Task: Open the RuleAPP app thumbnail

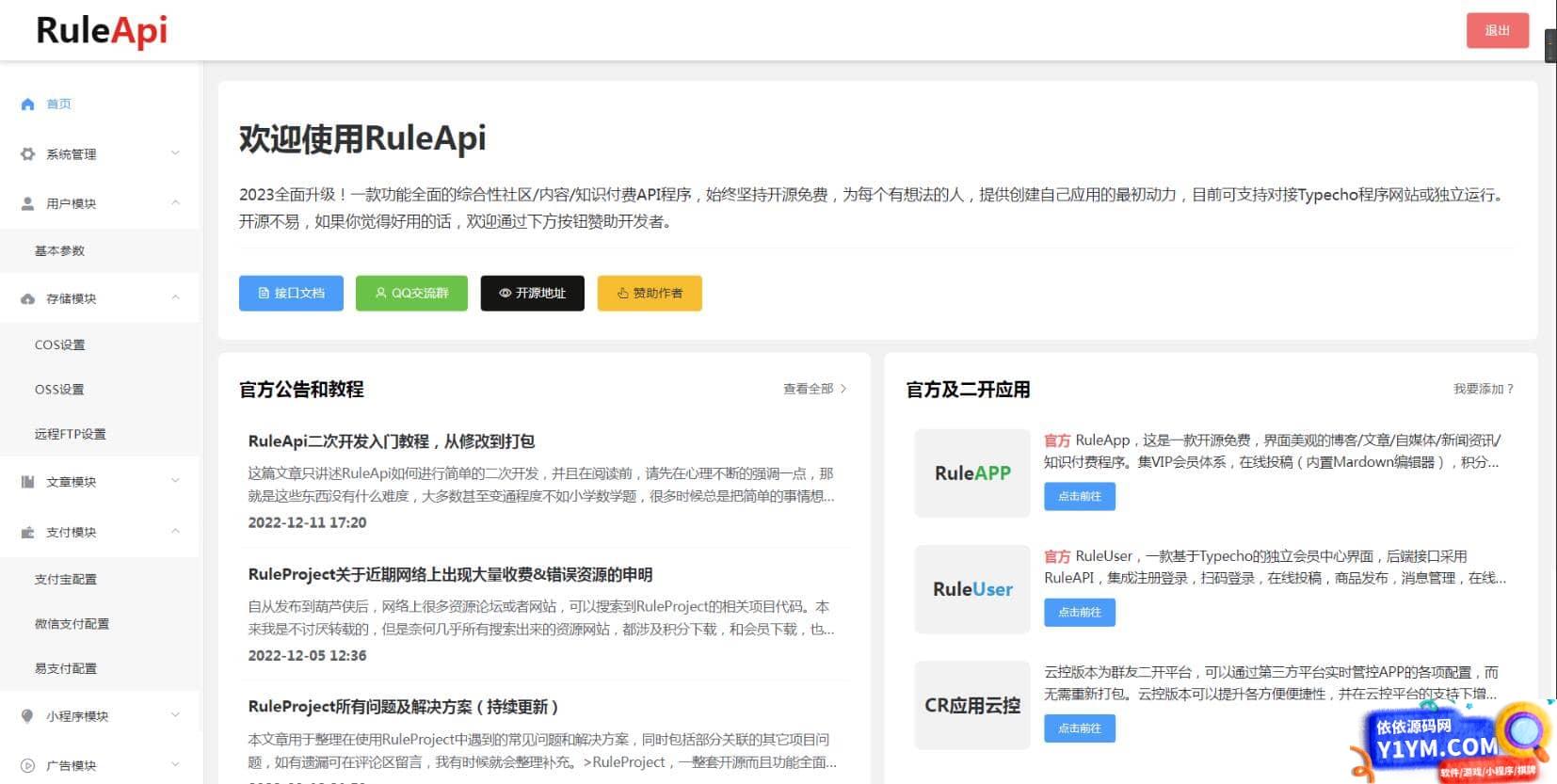Action: coord(972,473)
